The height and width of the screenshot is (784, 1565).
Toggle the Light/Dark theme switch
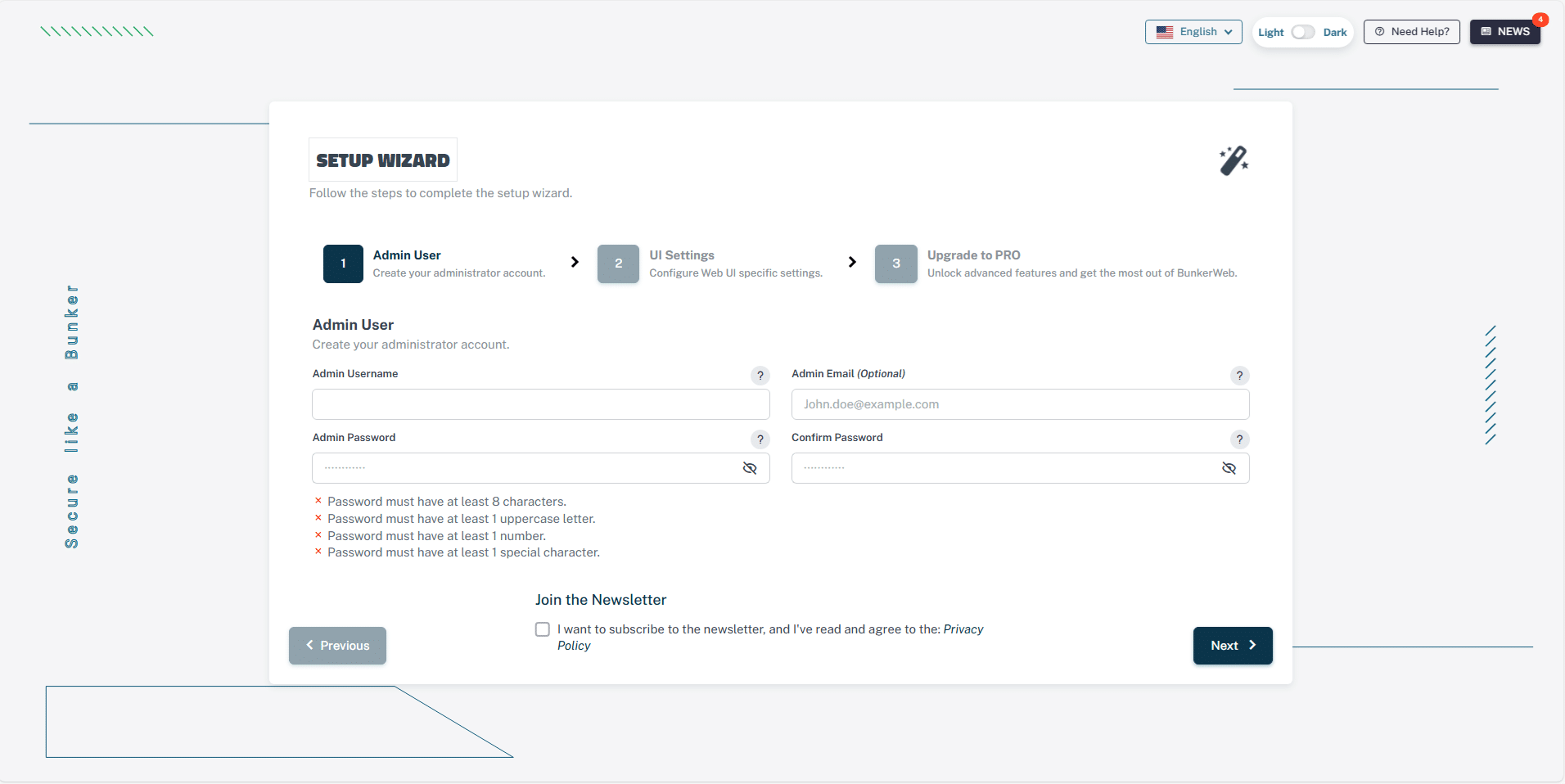click(x=1302, y=32)
